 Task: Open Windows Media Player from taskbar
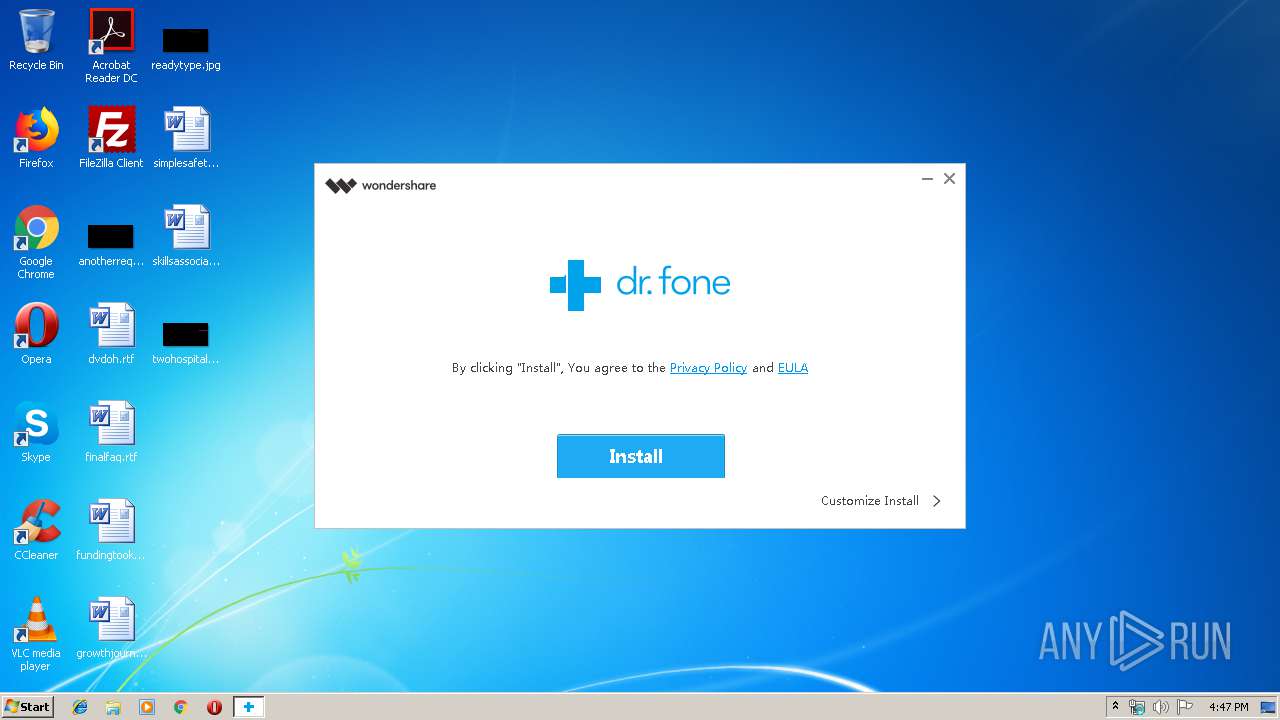[x=147, y=707]
